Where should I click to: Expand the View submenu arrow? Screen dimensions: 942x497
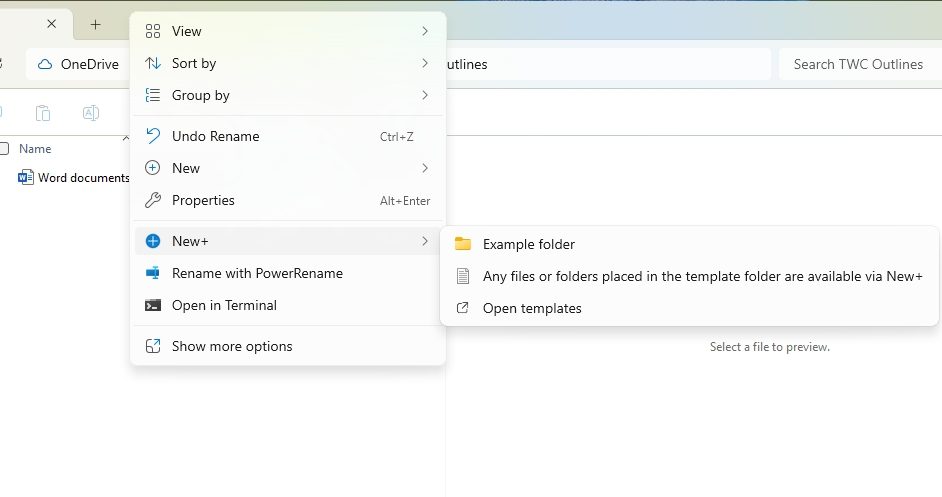pos(424,31)
